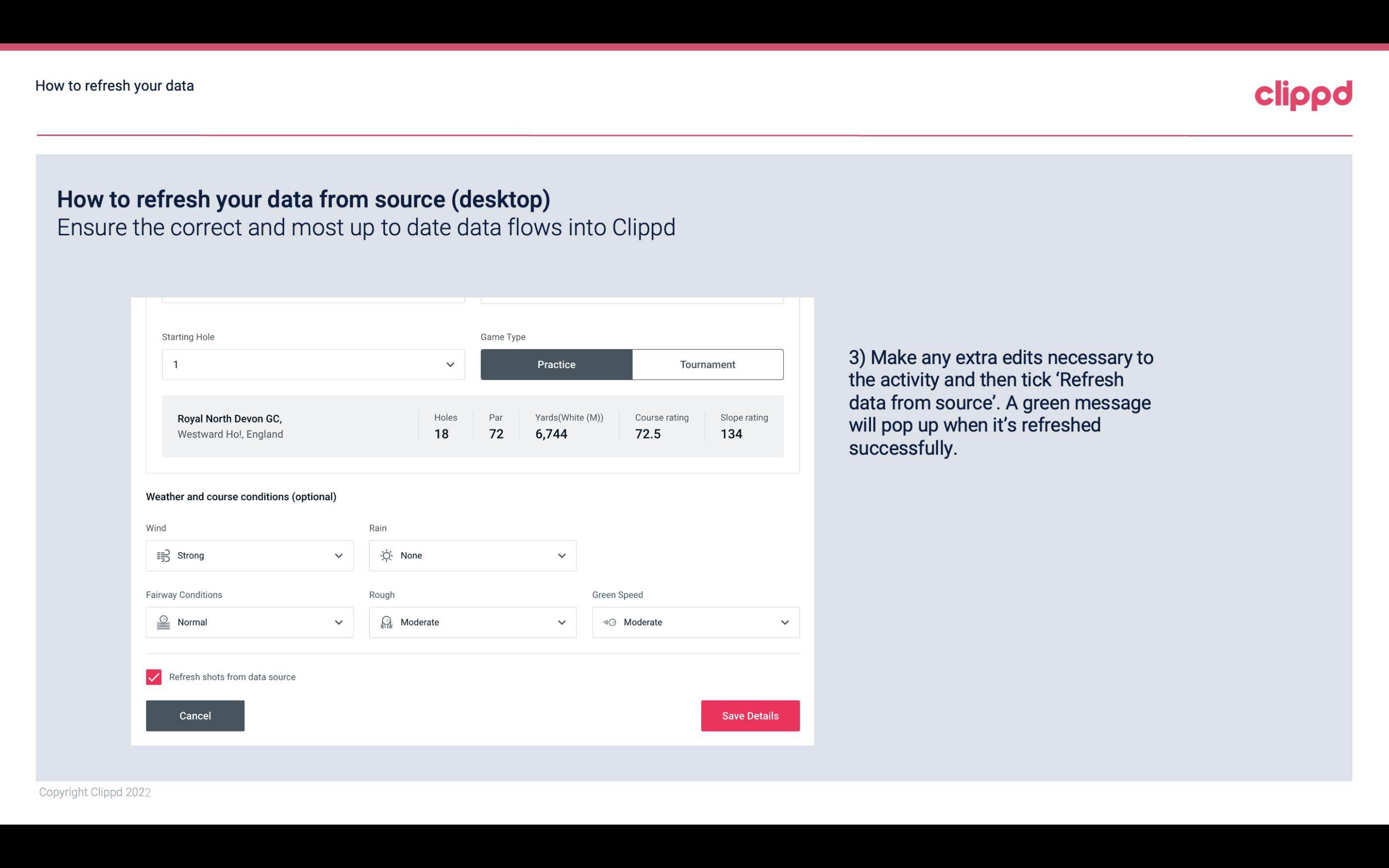Toggle Practice game type selection
1389x868 pixels.
tap(556, 364)
